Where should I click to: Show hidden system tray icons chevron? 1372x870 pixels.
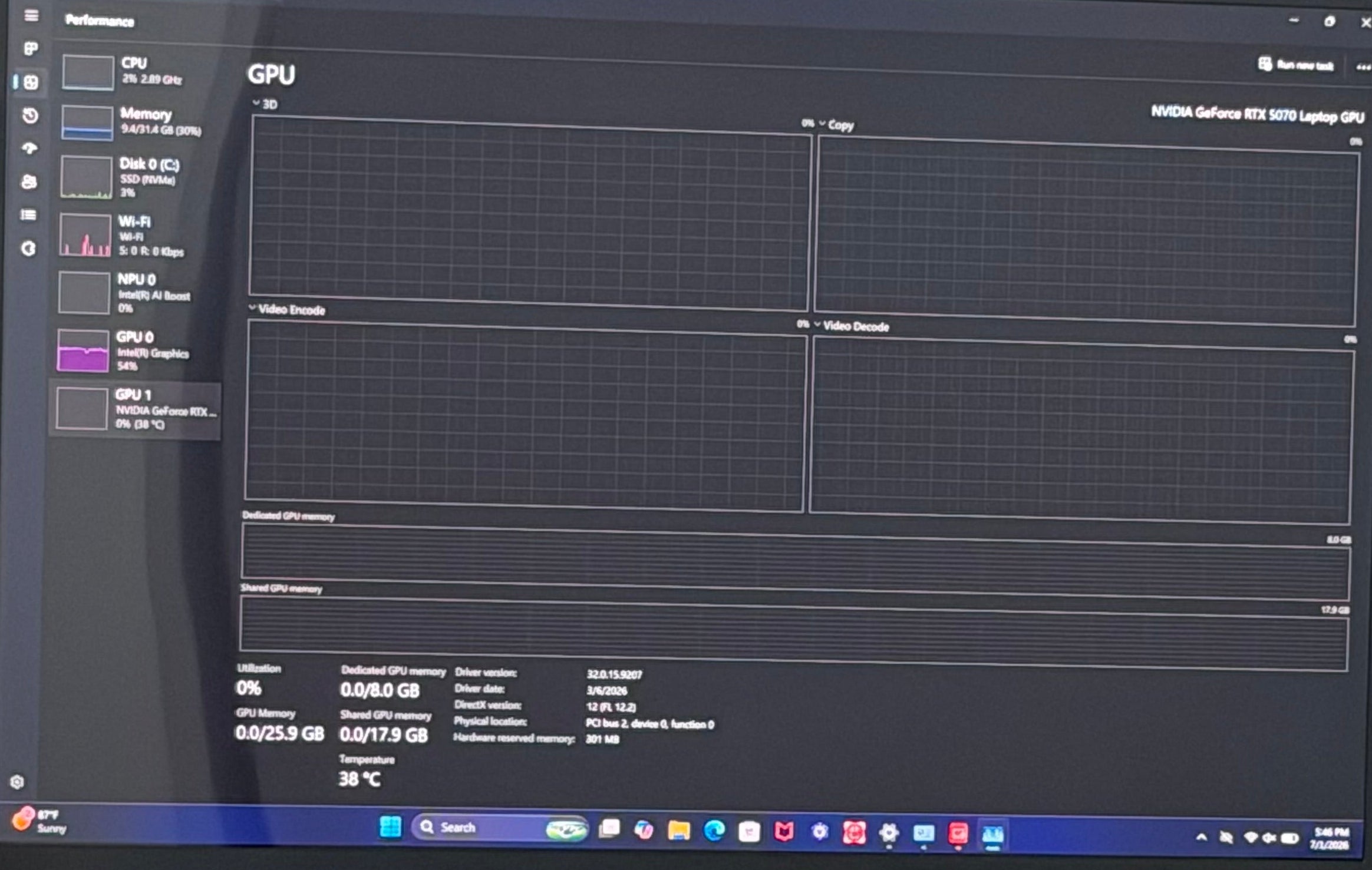[1201, 837]
